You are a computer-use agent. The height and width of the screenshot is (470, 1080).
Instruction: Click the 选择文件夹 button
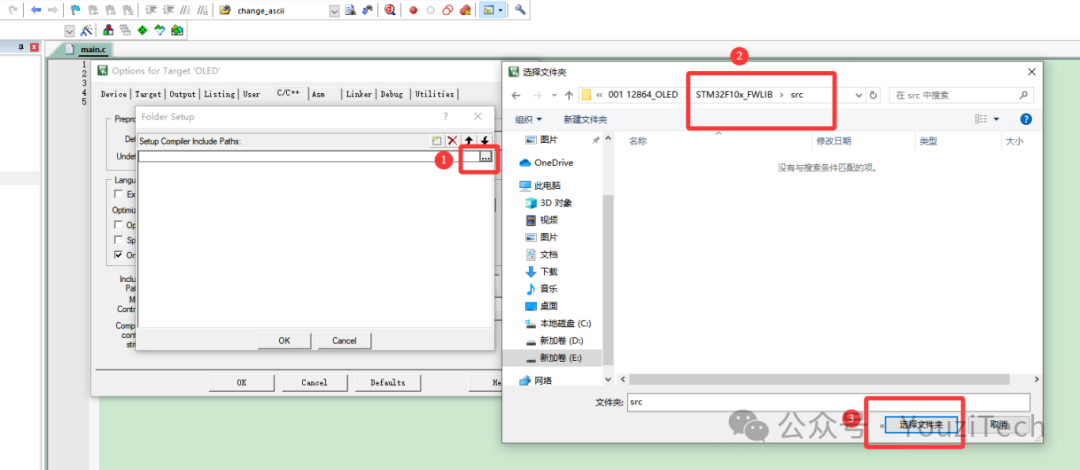click(x=921, y=425)
